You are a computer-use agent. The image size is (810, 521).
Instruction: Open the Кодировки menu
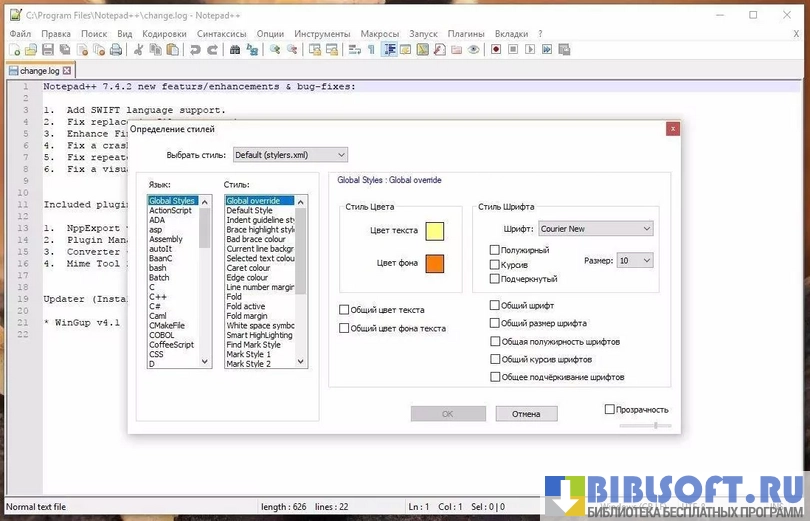pos(164,33)
